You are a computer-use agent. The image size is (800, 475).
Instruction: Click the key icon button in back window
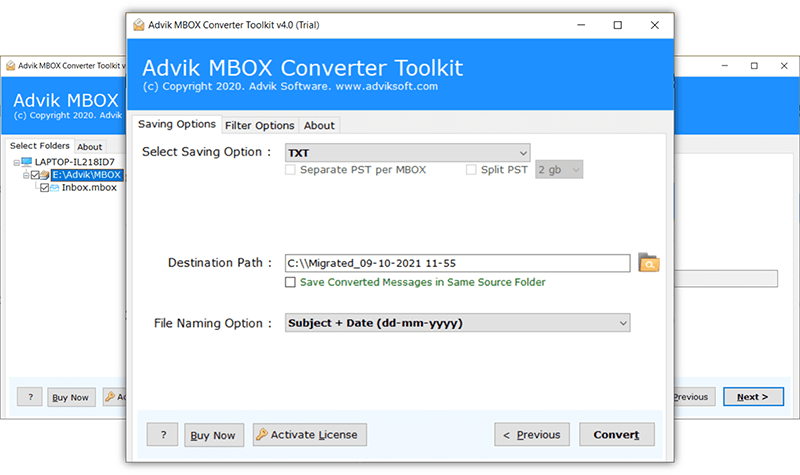(114, 396)
